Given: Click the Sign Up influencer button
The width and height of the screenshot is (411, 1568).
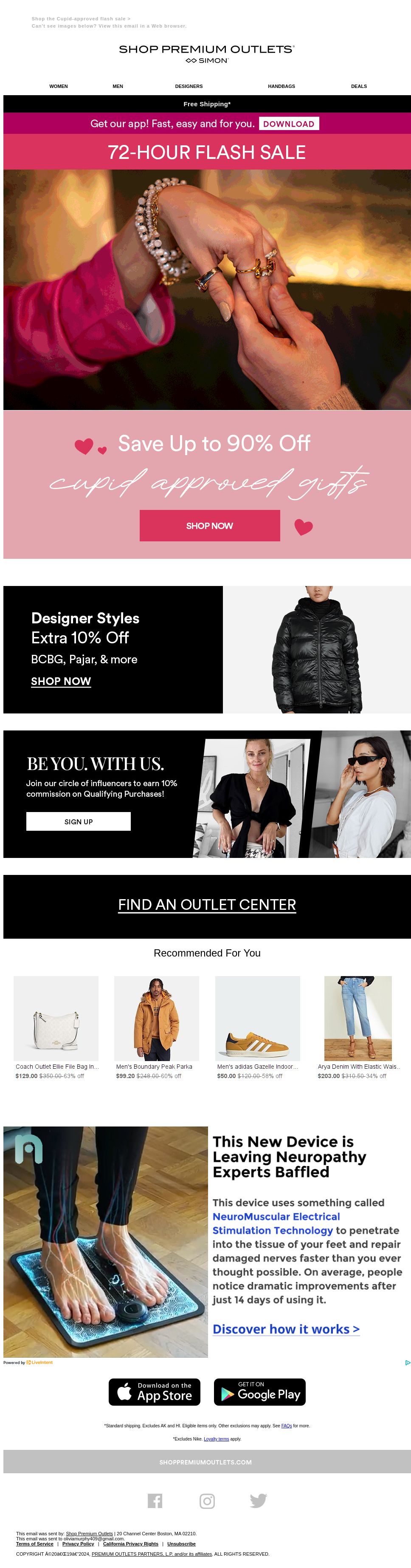Looking at the screenshot, I should pyautogui.click(x=79, y=822).
